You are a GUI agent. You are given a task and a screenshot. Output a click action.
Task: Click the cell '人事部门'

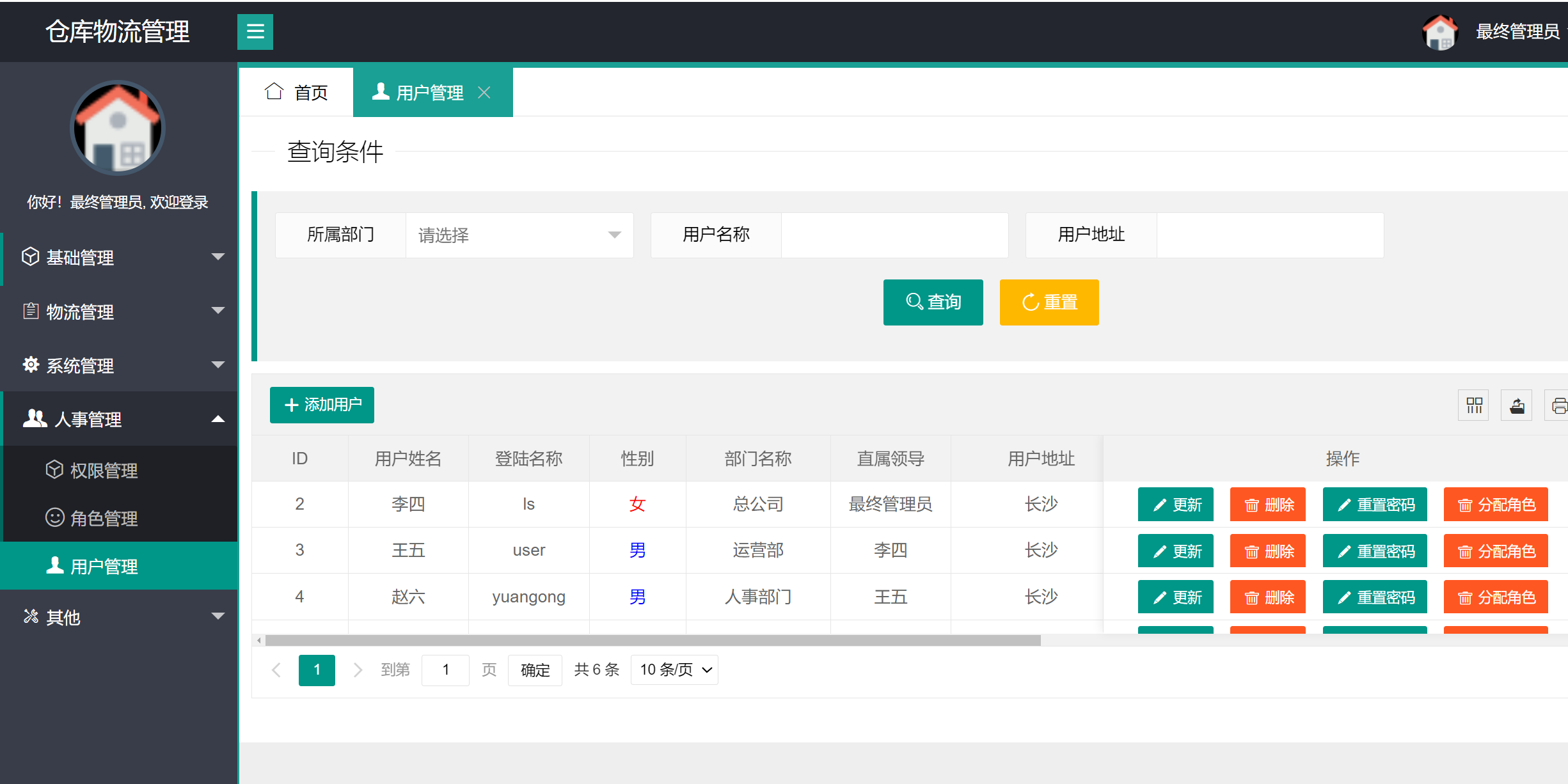point(758,597)
